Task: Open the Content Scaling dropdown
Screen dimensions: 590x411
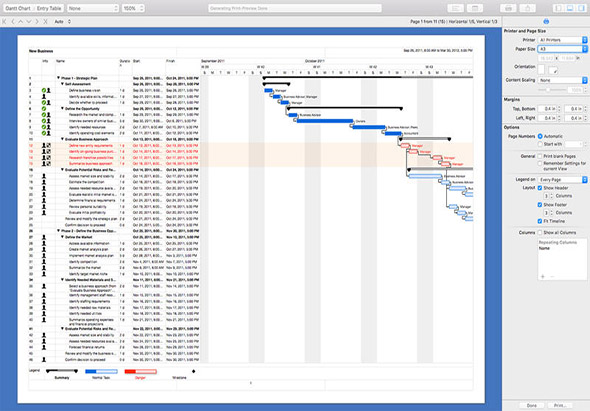Action: click(x=562, y=80)
